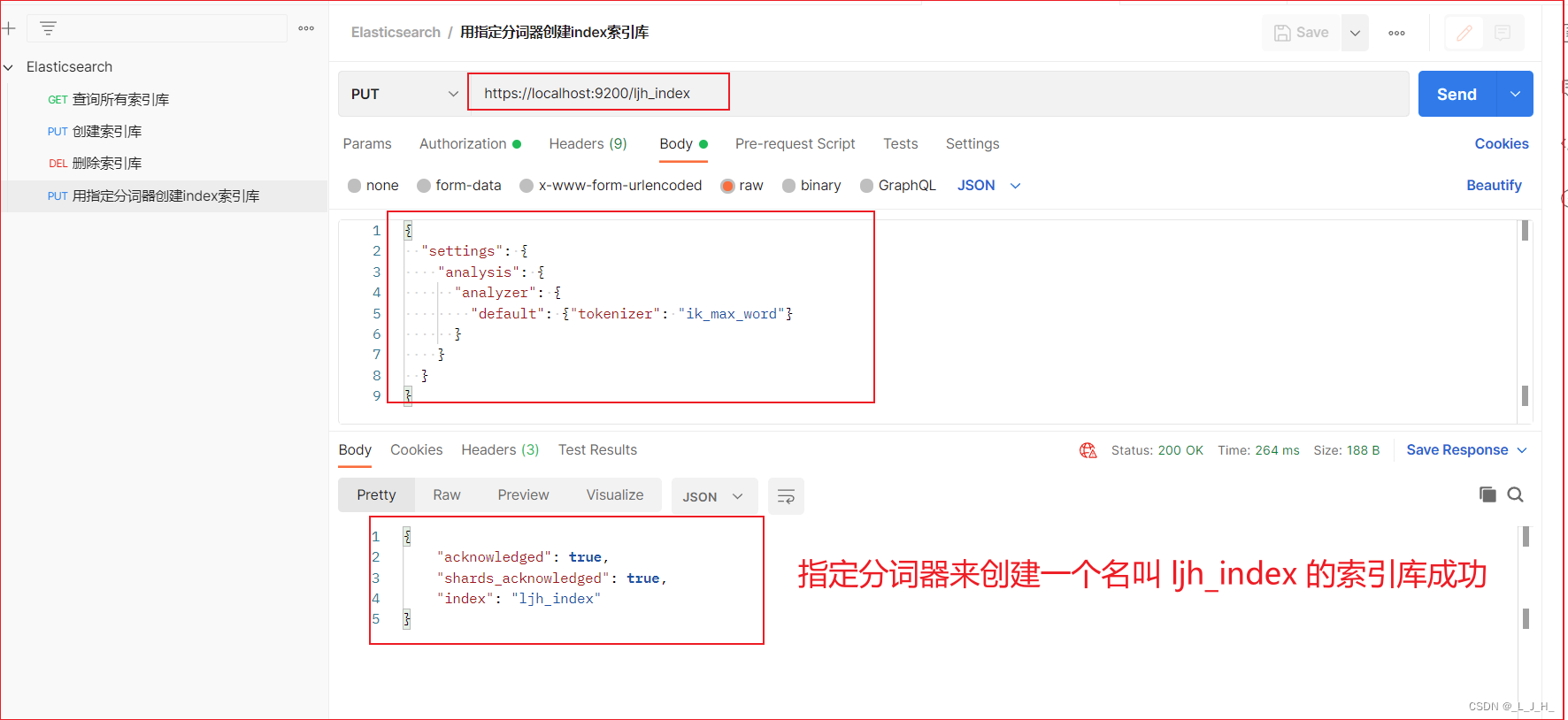This screenshot has height=720, width=1568.
Task: Click the sidebar search input field
Action: coord(158,28)
